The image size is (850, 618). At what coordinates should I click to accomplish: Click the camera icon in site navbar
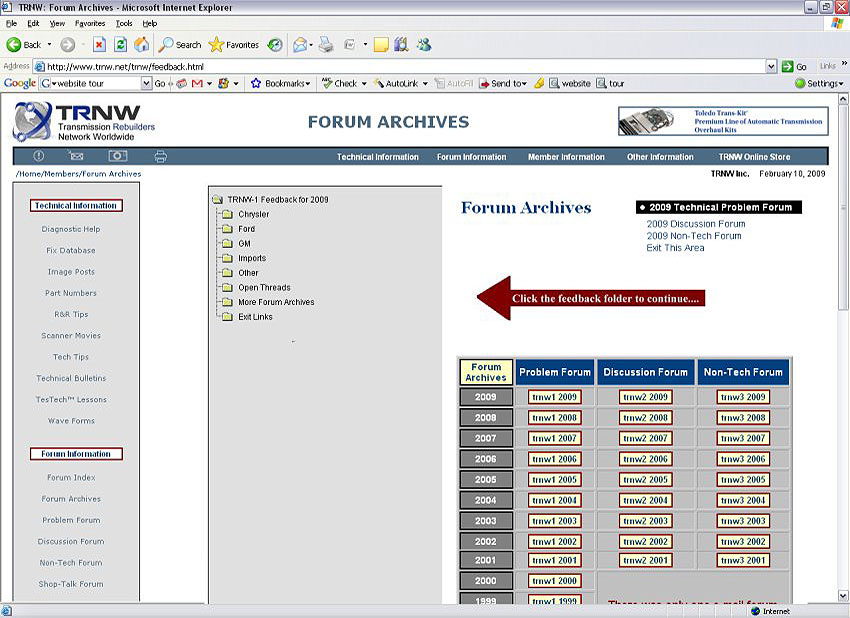tap(118, 156)
